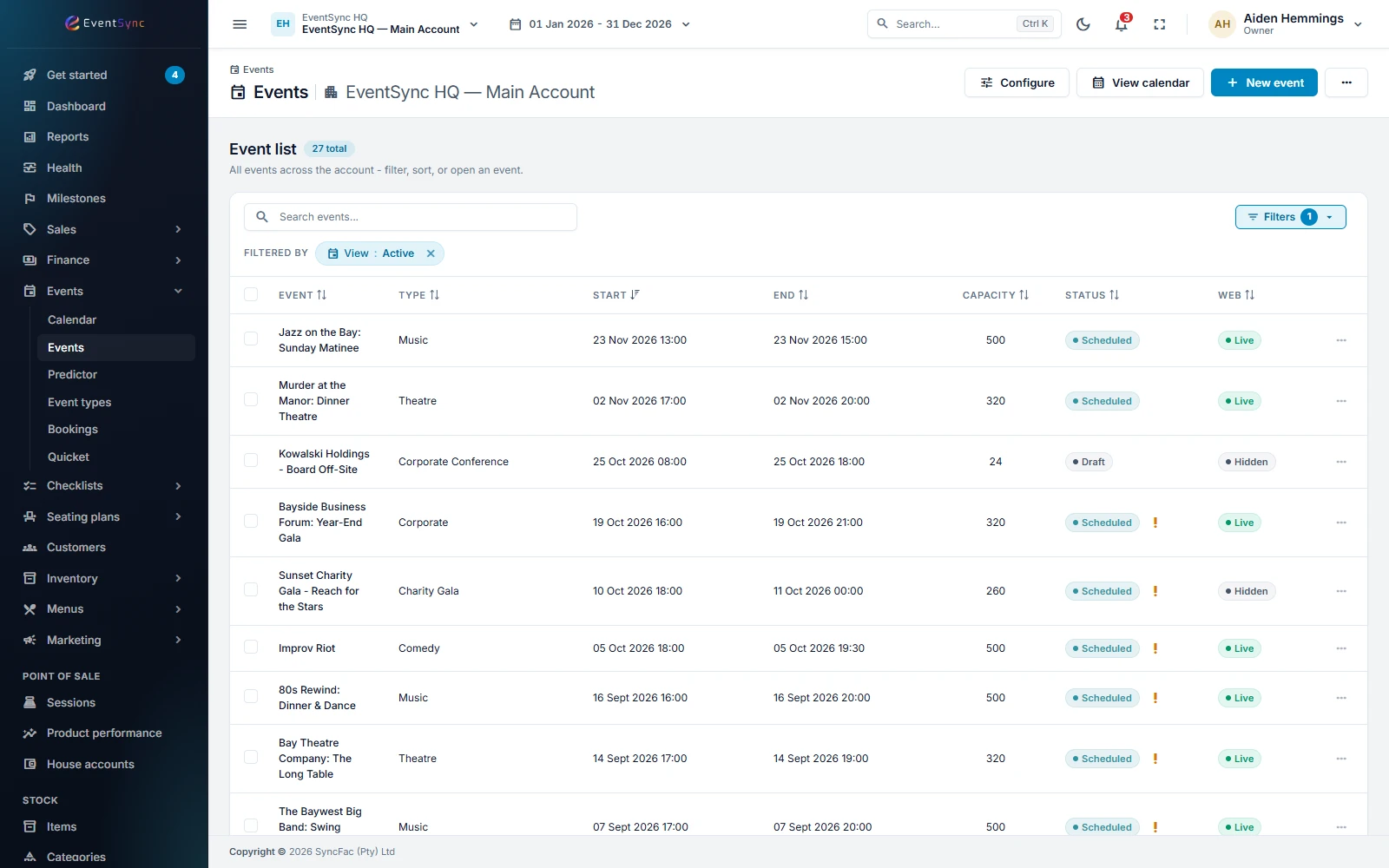
Task: Sort by Start column
Action: [x=616, y=295]
